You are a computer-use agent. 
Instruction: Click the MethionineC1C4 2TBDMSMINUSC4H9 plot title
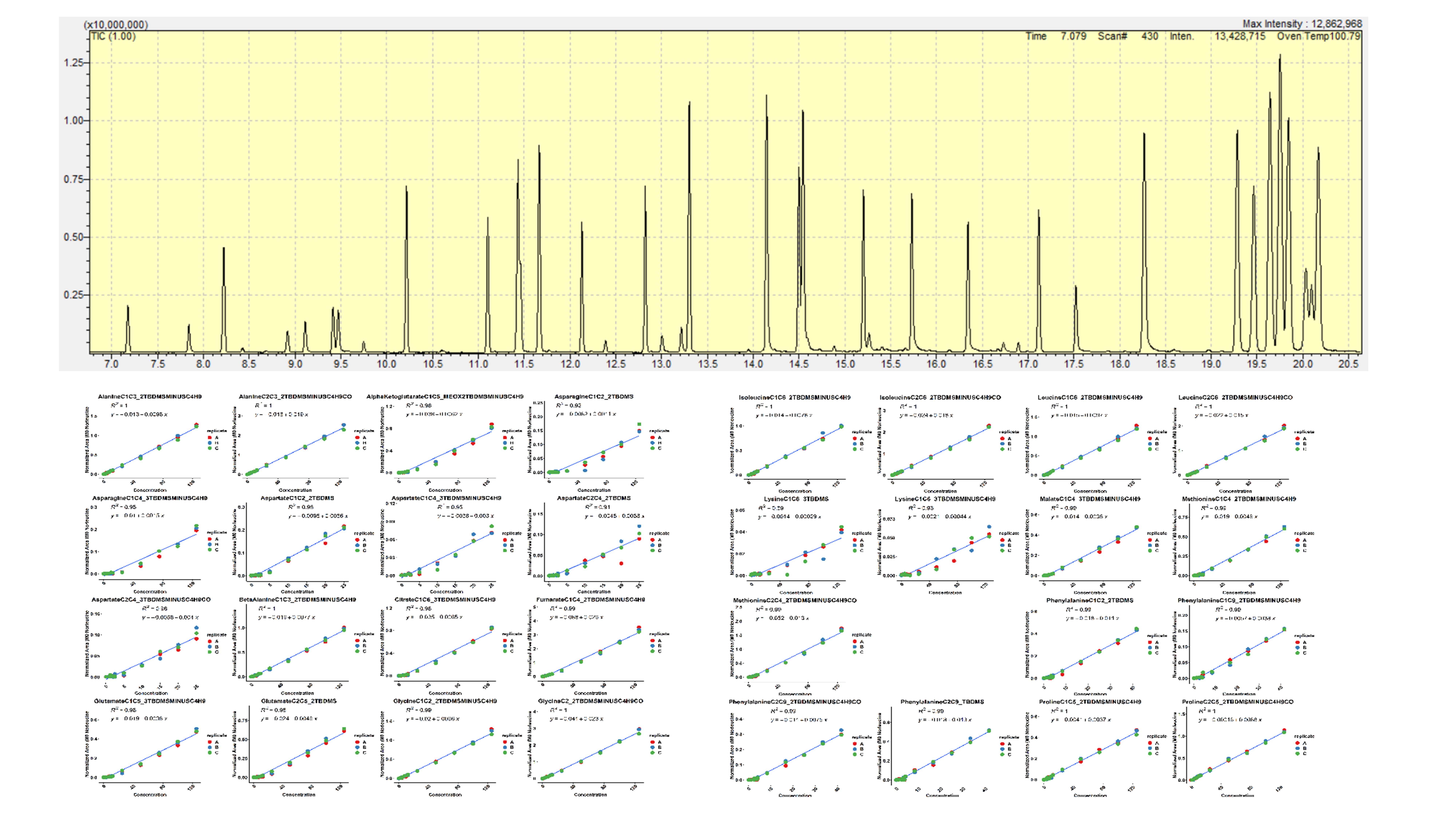coord(1239,499)
